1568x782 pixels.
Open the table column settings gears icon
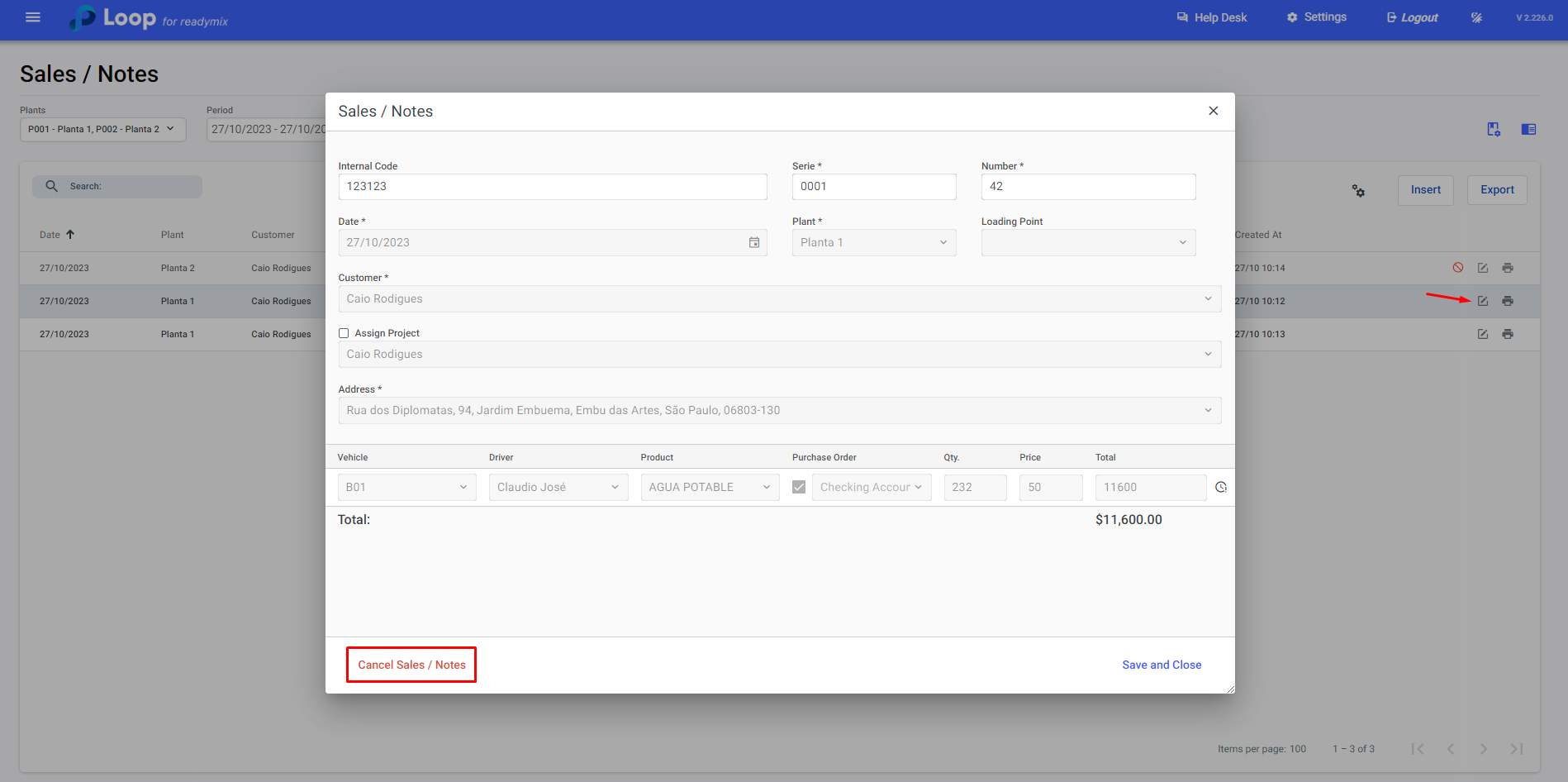1358,191
